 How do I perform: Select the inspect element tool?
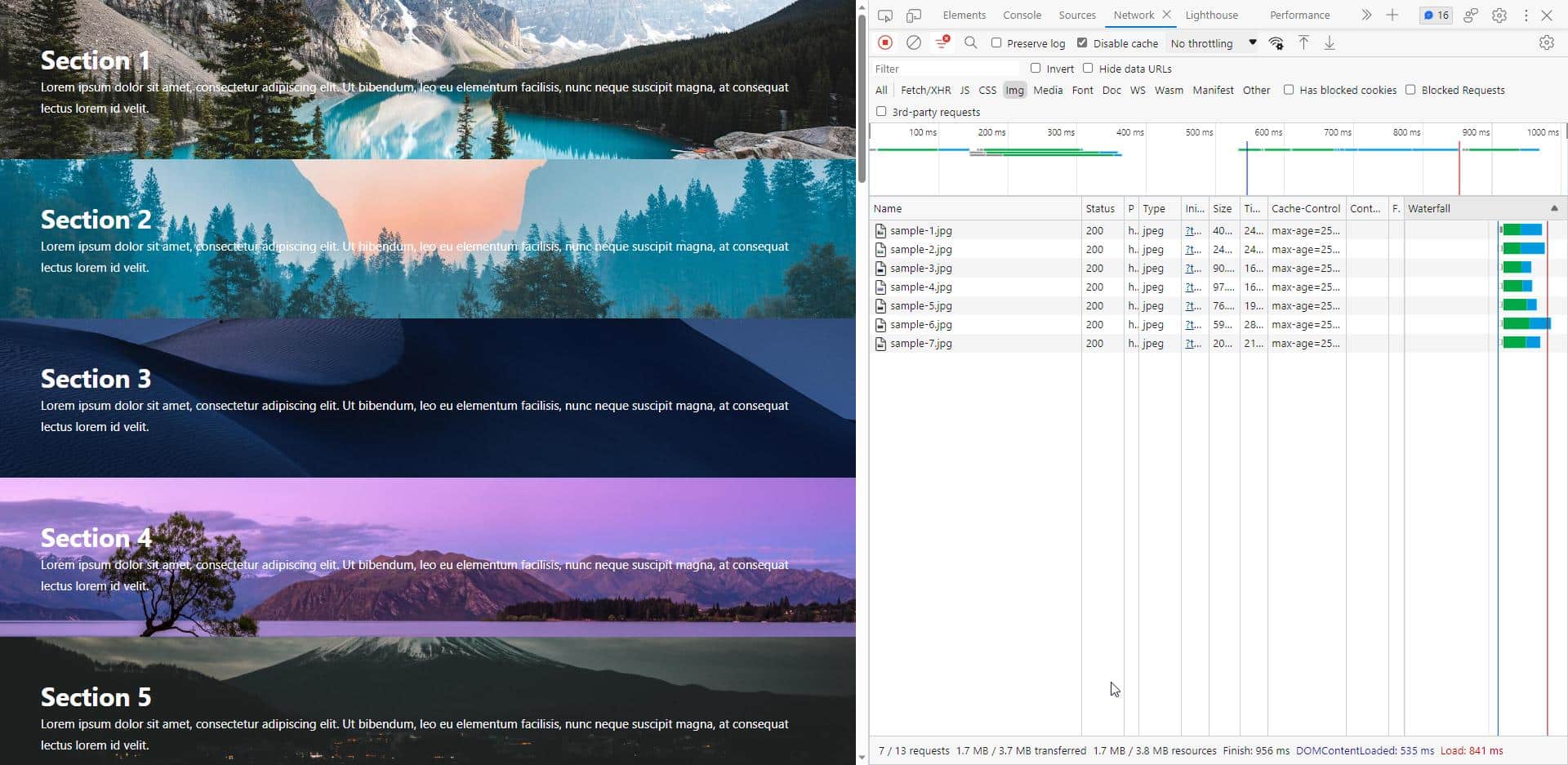pyautogui.click(x=885, y=15)
